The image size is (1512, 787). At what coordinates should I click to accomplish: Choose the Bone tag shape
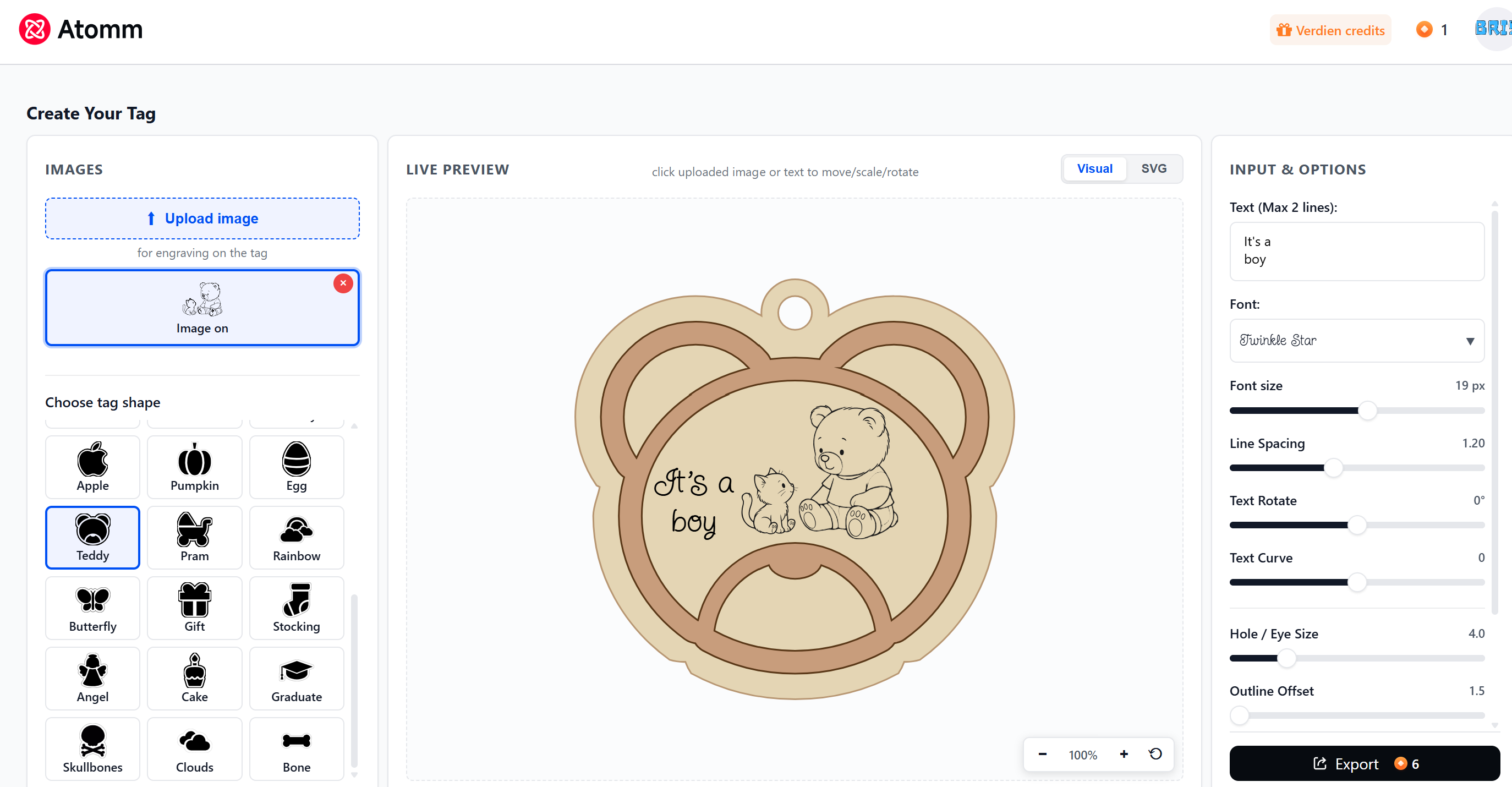pos(297,749)
